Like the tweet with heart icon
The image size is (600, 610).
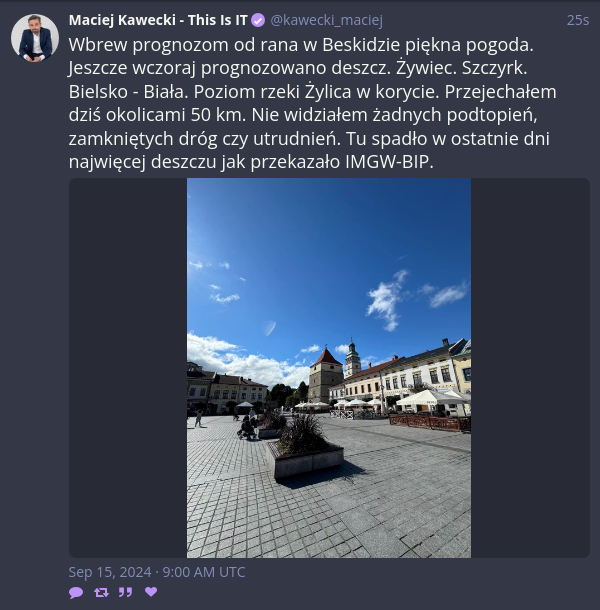pyautogui.click(x=151, y=592)
